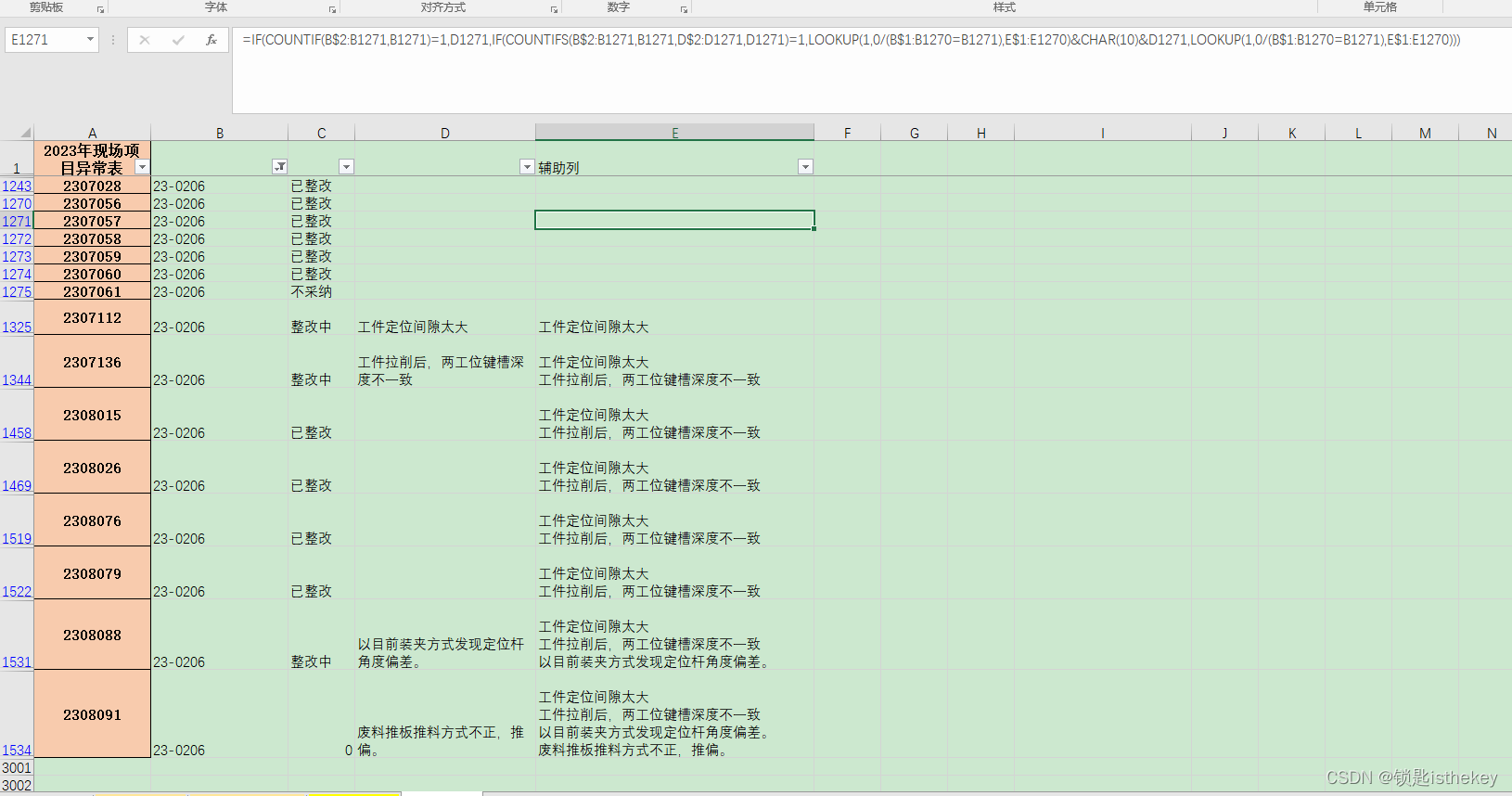Click the Name Box showing E1271
The height and width of the screenshot is (796, 1512).
(45, 40)
